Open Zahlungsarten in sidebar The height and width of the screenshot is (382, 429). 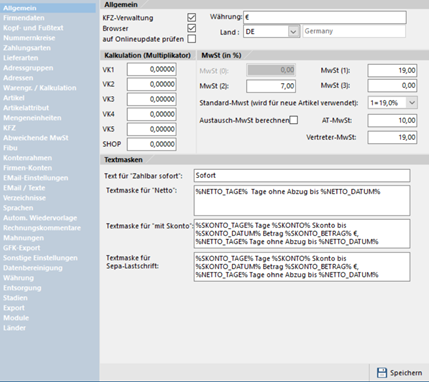pyautogui.click(x=27, y=48)
